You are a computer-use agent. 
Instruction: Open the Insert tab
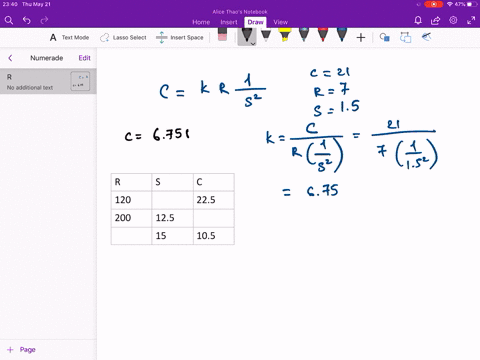click(x=229, y=22)
